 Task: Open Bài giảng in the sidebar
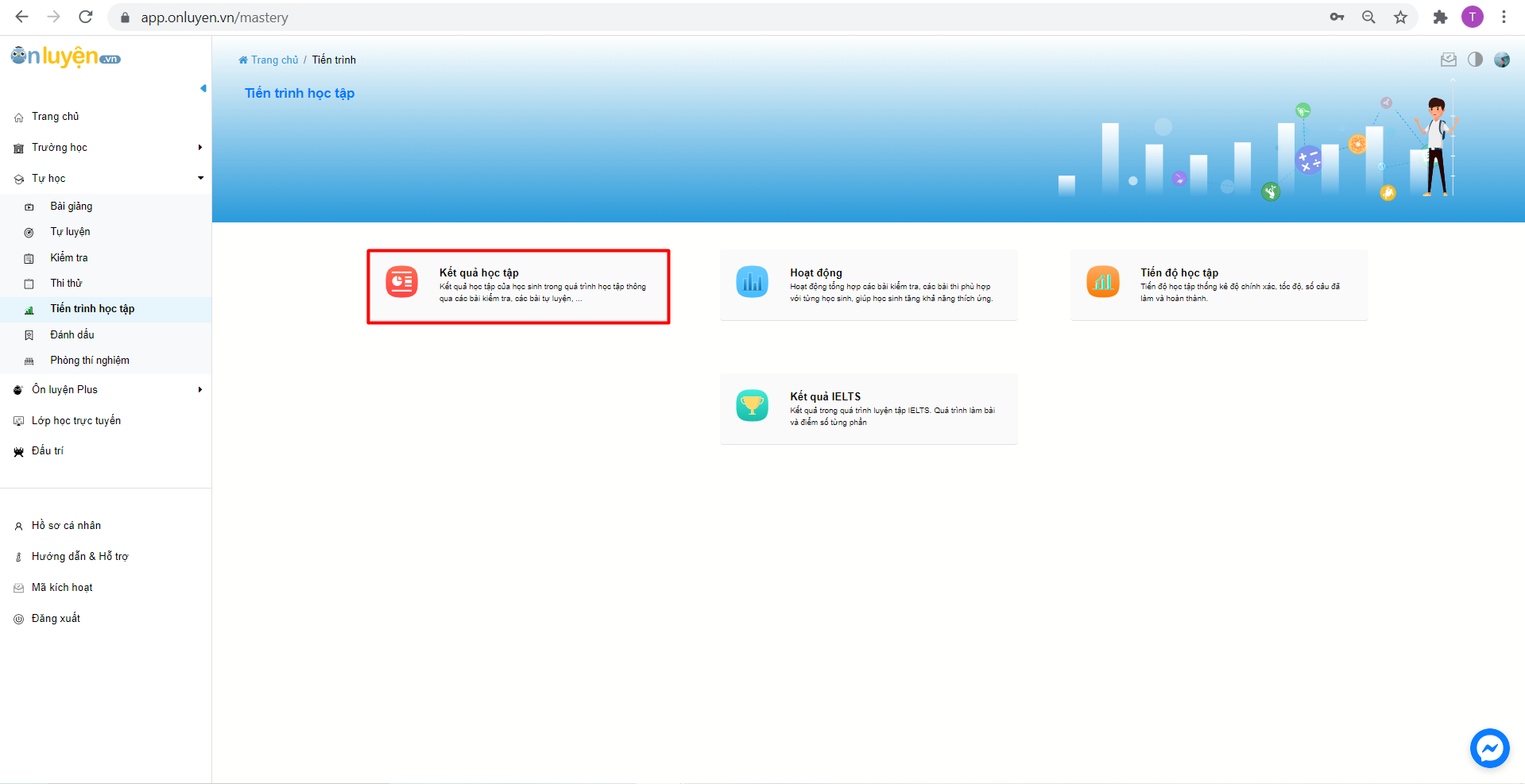coord(72,206)
